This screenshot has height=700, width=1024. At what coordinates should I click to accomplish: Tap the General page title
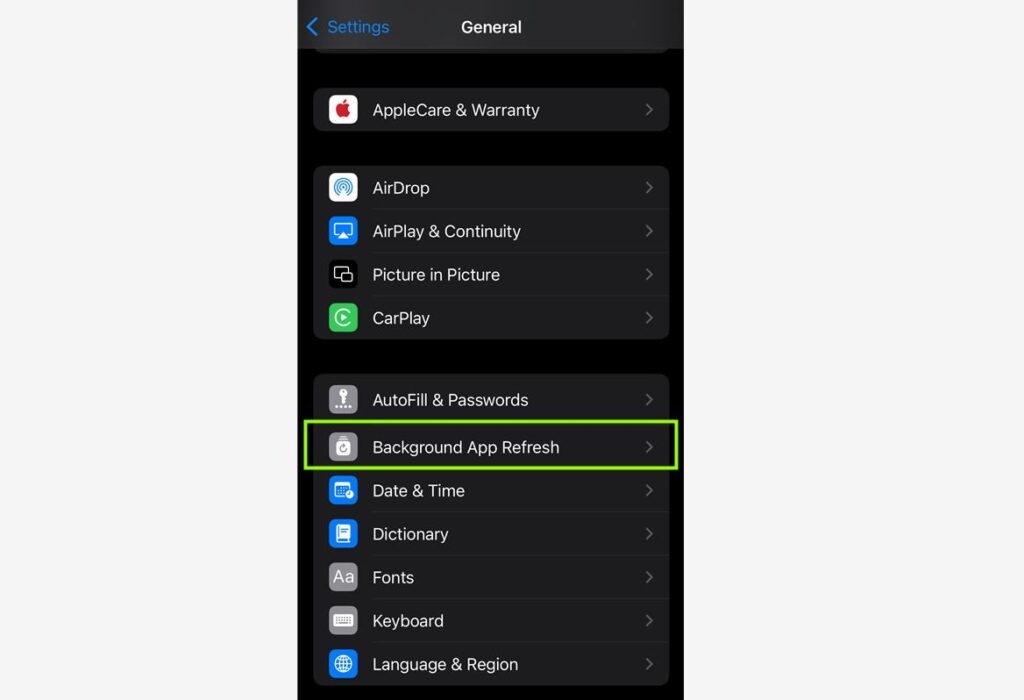point(491,27)
